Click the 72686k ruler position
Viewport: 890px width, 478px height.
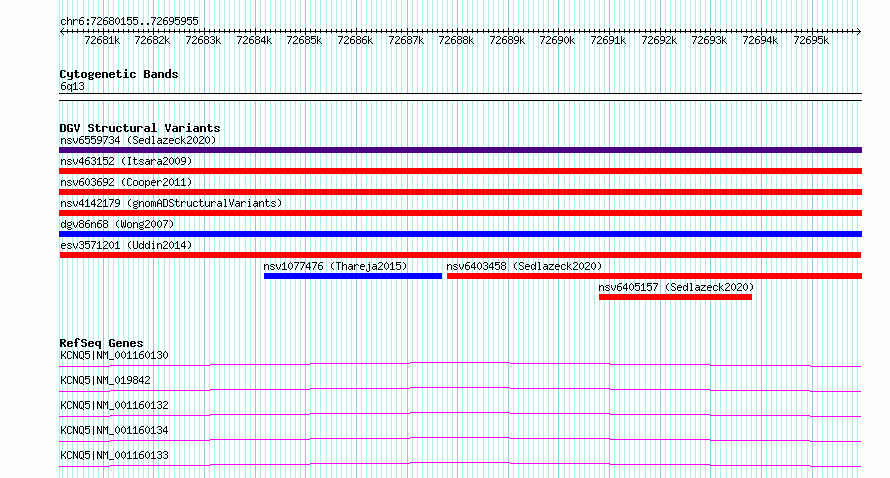(355, 40)
